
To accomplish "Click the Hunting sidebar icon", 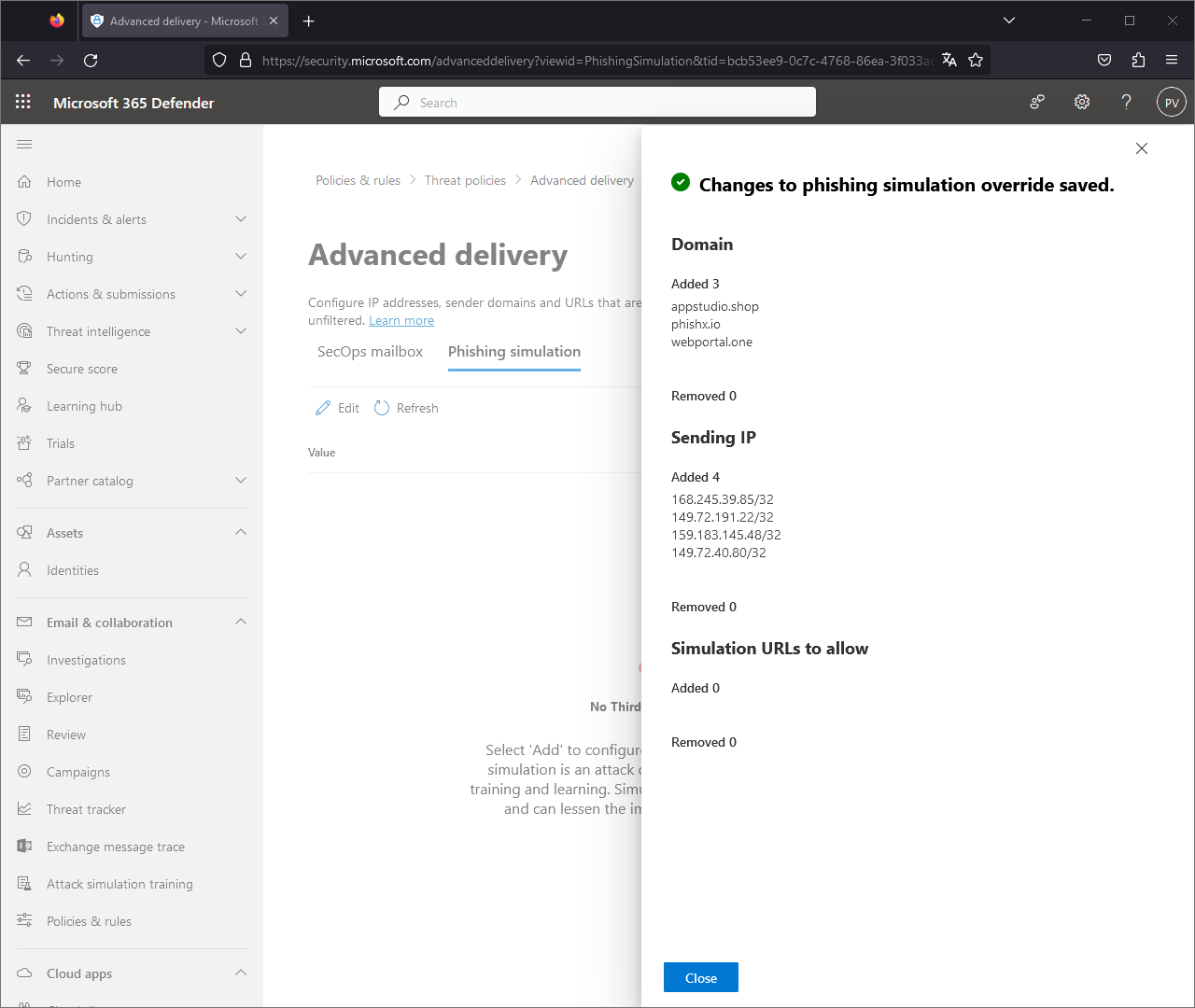I will pos(24,256).
